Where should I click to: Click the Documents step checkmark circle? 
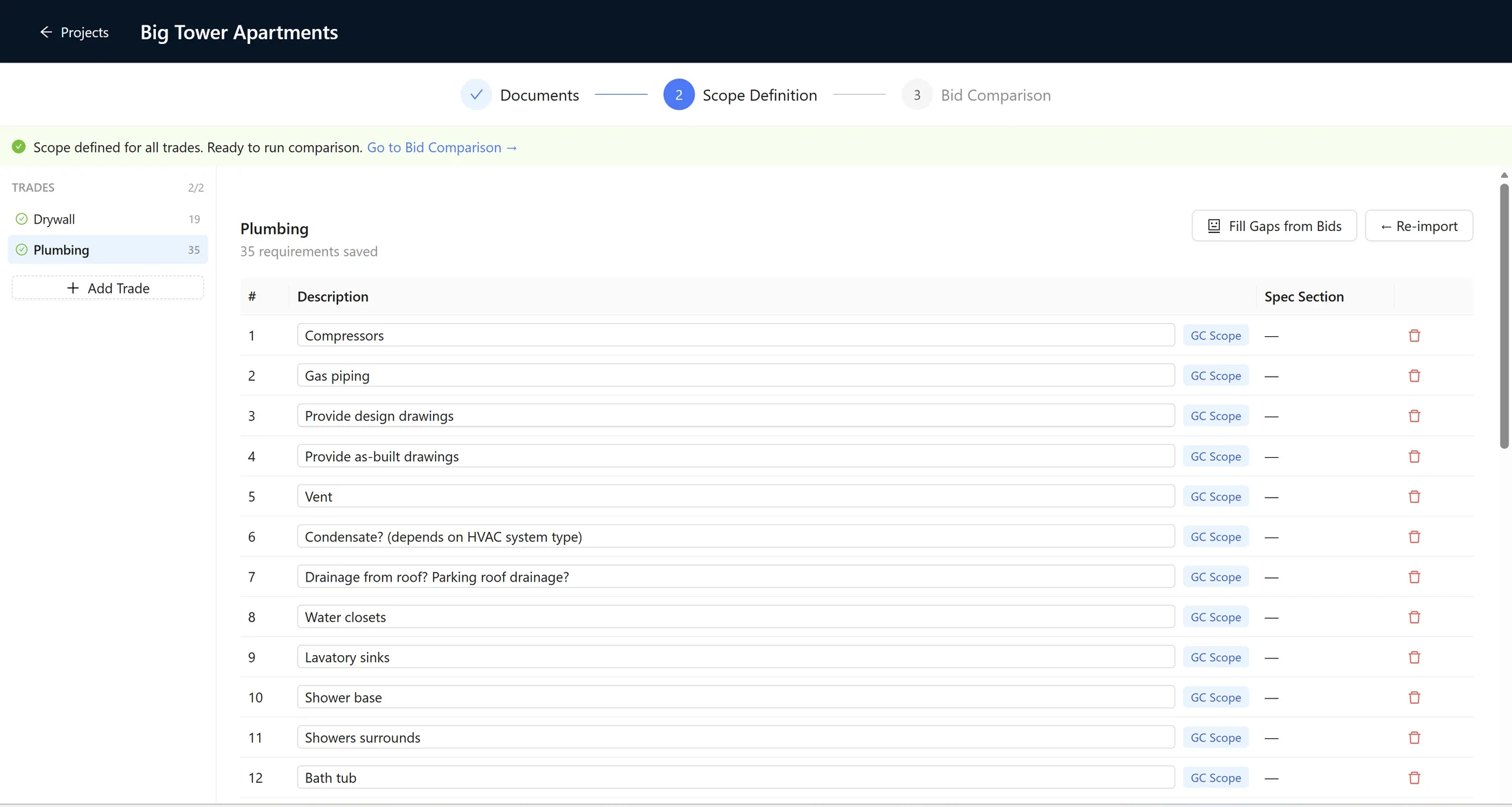point(476,95)
